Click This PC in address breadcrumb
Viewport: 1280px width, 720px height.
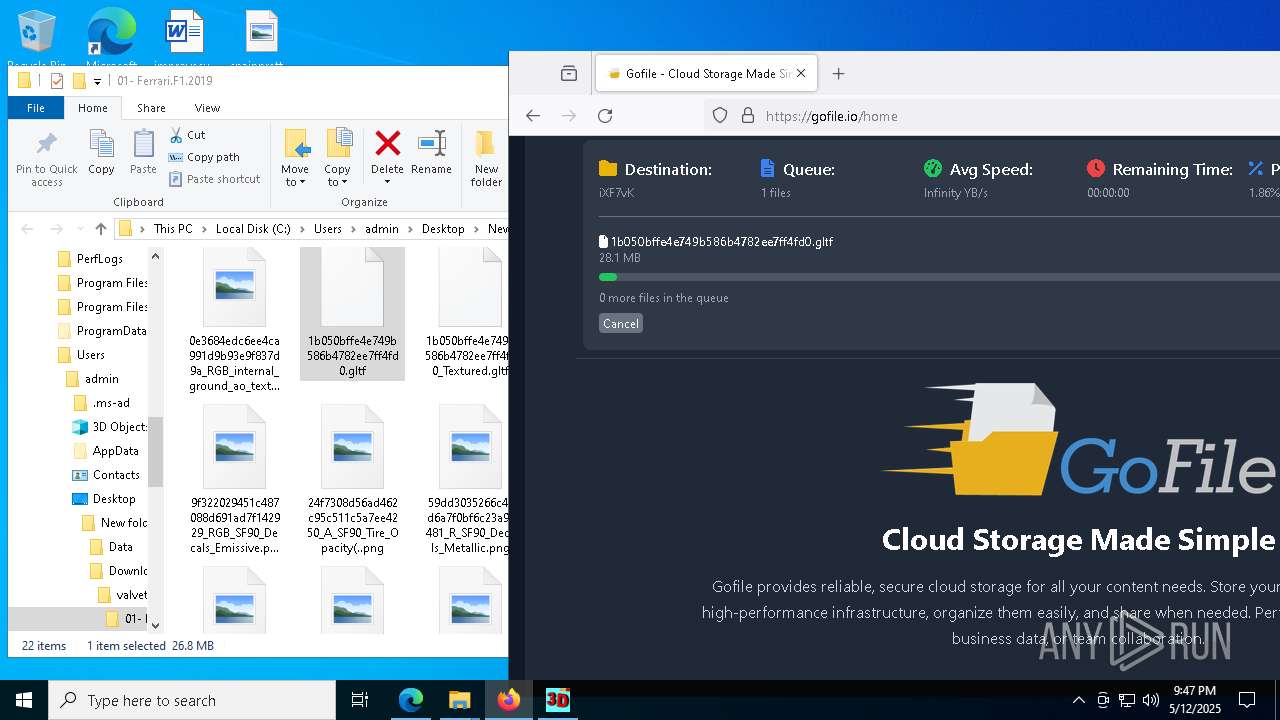pos(173,229)
